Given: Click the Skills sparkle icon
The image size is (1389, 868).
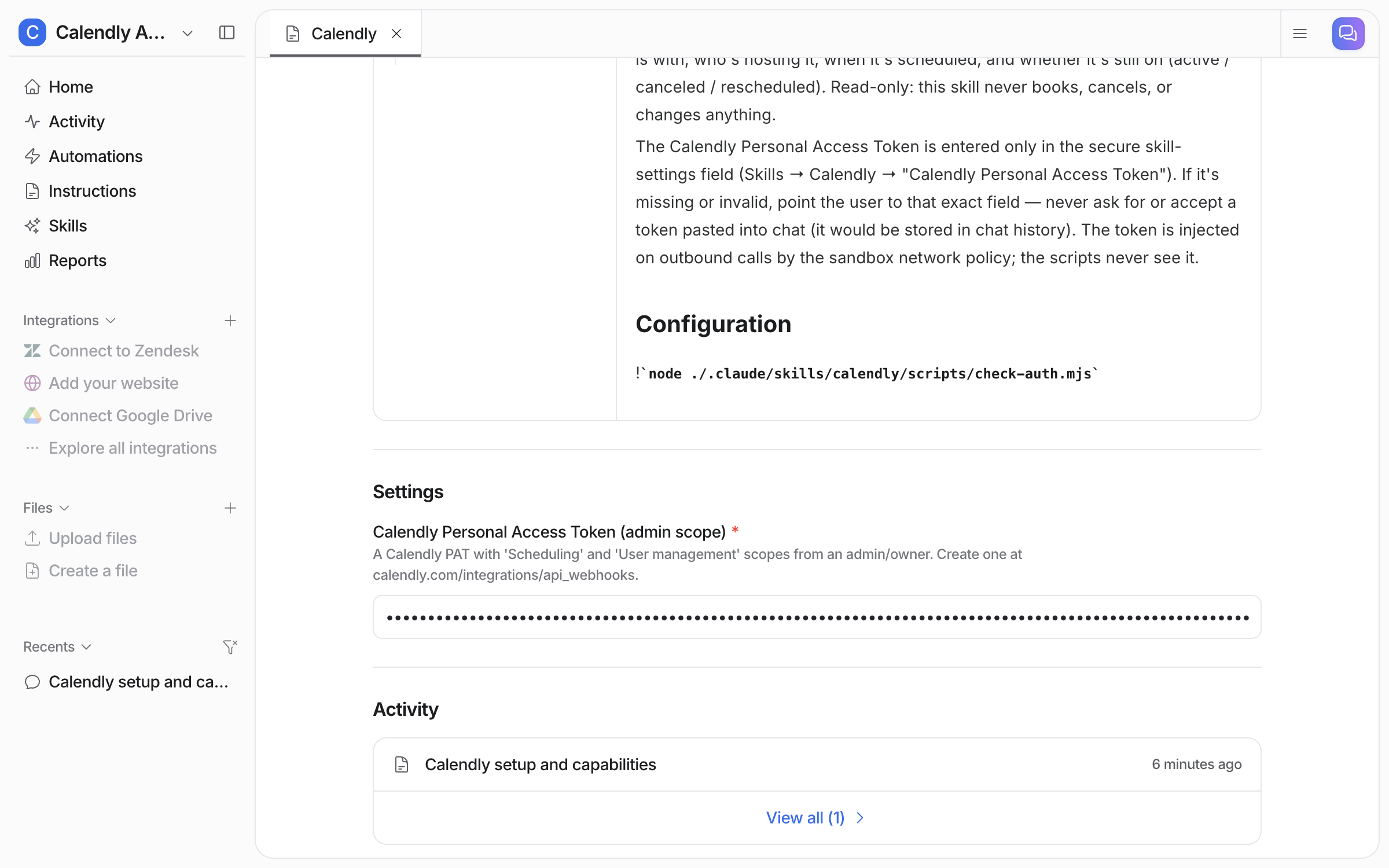Looking at the screenshot, I should 32,226.
